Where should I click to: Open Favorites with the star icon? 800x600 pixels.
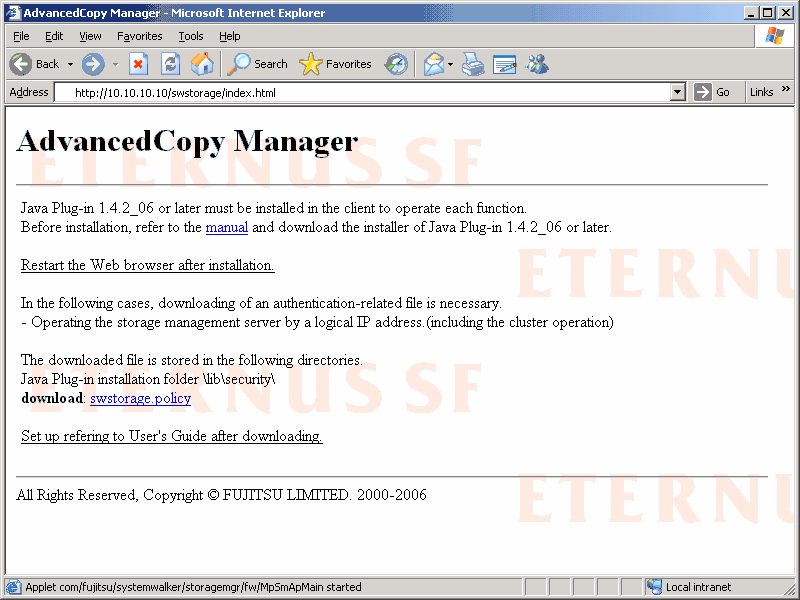click(x=311, y=64)
